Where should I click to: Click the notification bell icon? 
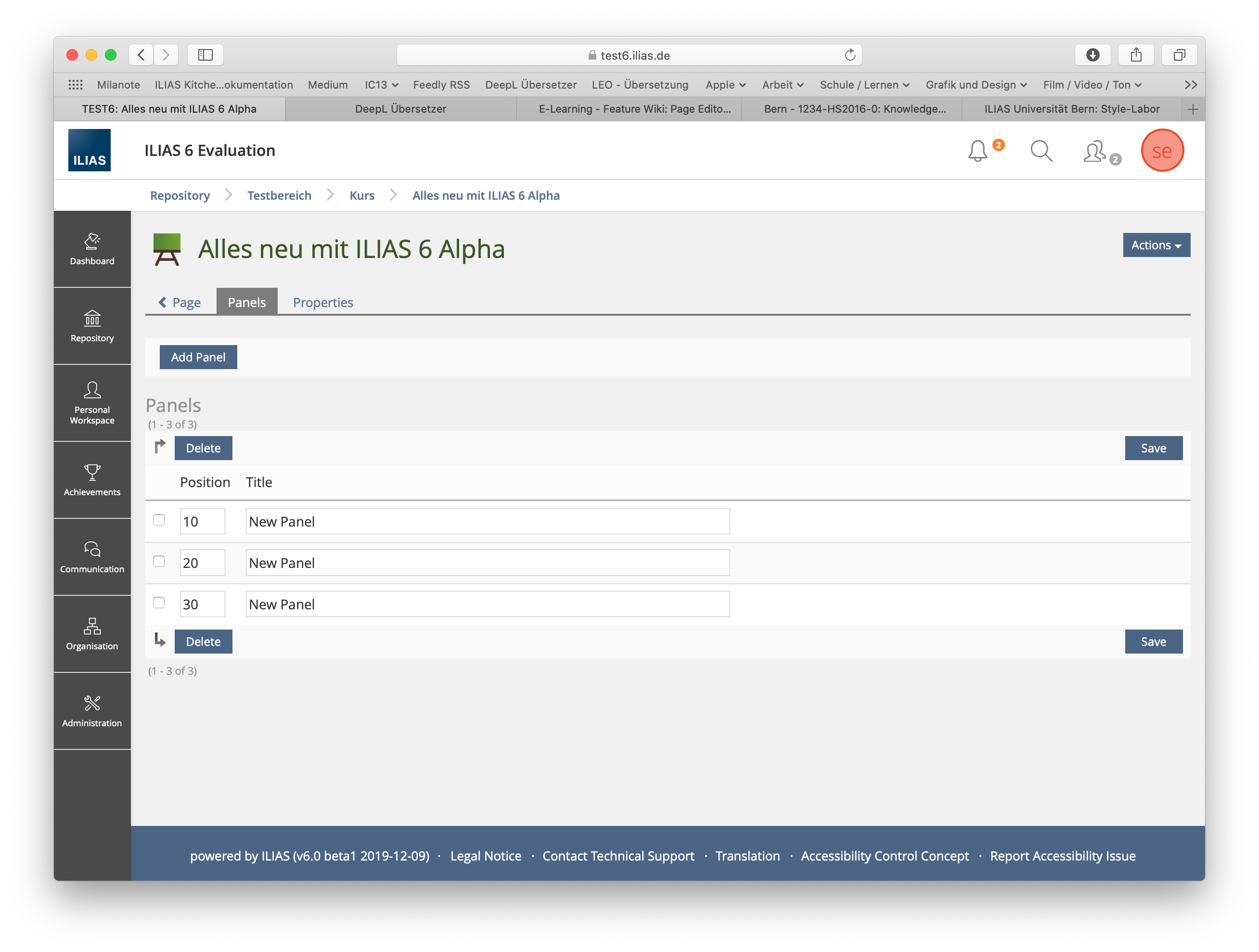pos(977,151)
